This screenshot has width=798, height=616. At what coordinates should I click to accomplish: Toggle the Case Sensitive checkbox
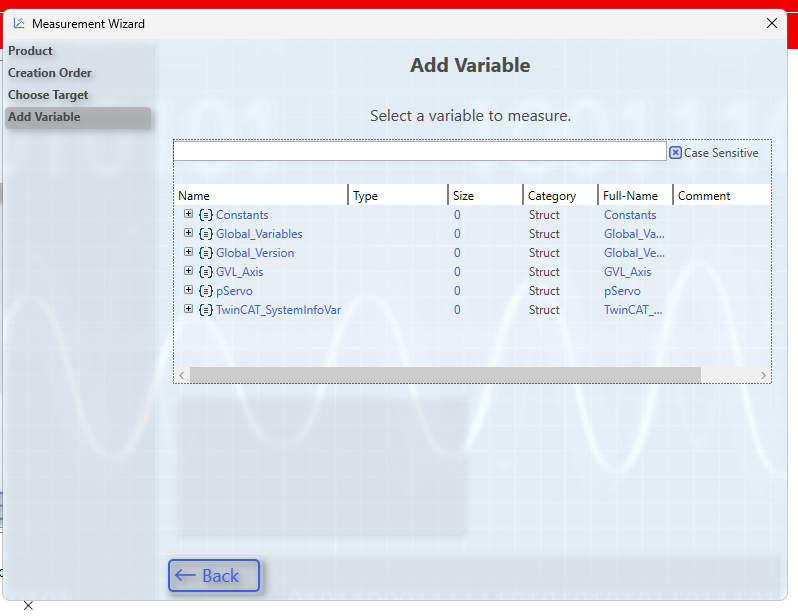tap(675, 153)
